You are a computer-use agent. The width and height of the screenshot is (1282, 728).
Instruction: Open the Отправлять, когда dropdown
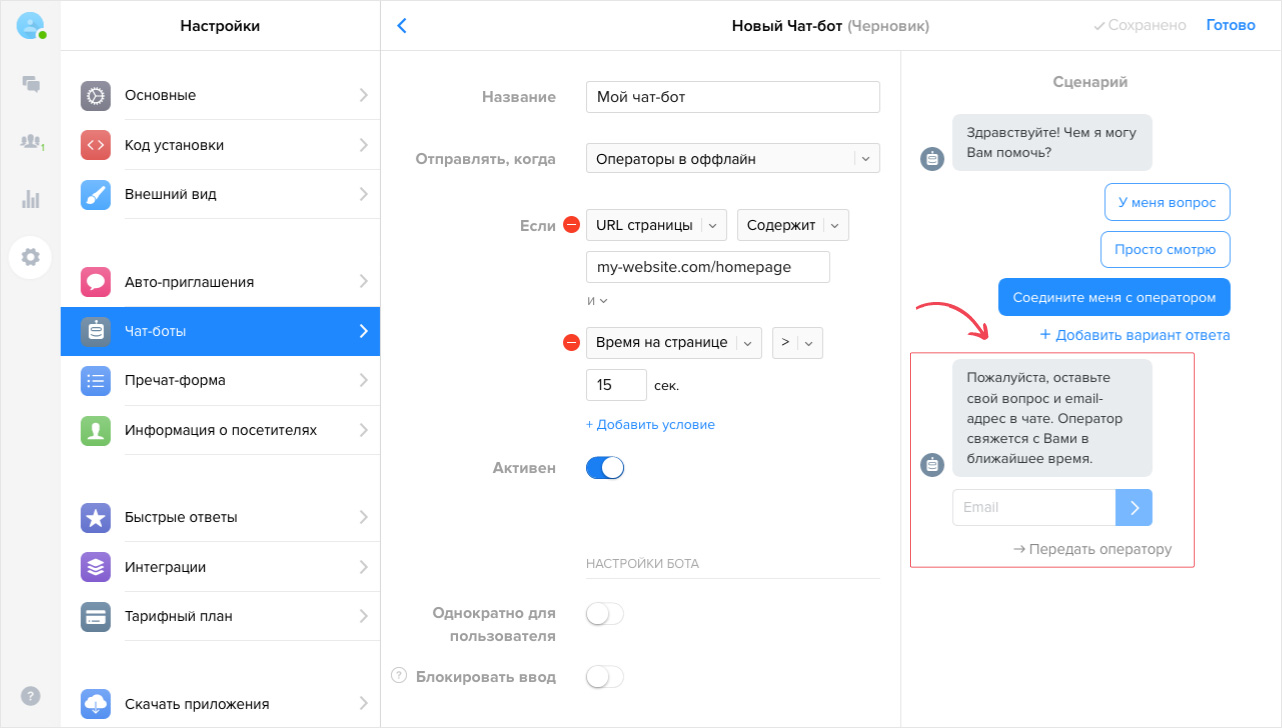click(x=732, y=158)
